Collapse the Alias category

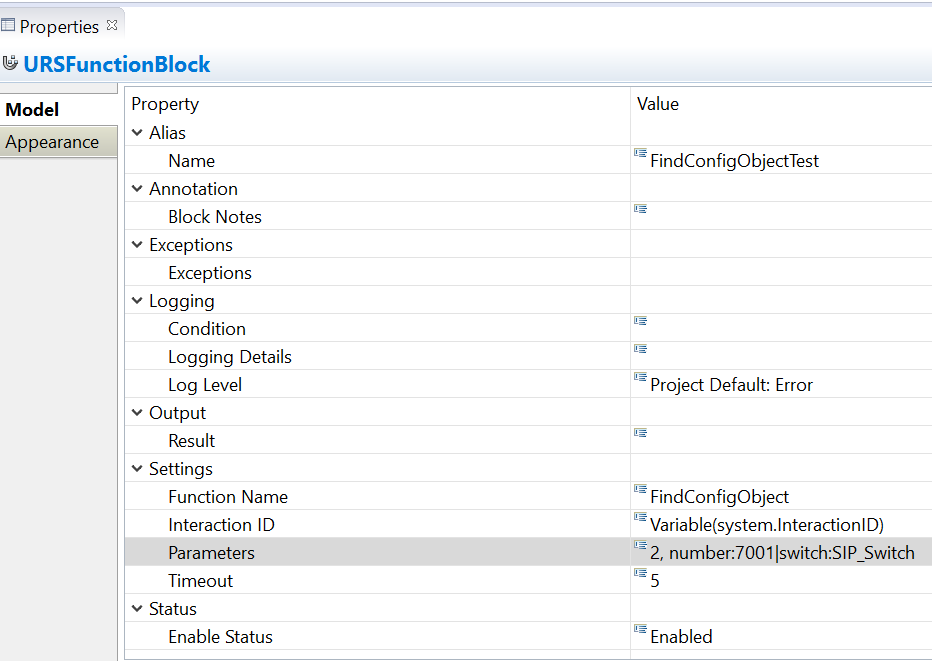coord(137,133)
